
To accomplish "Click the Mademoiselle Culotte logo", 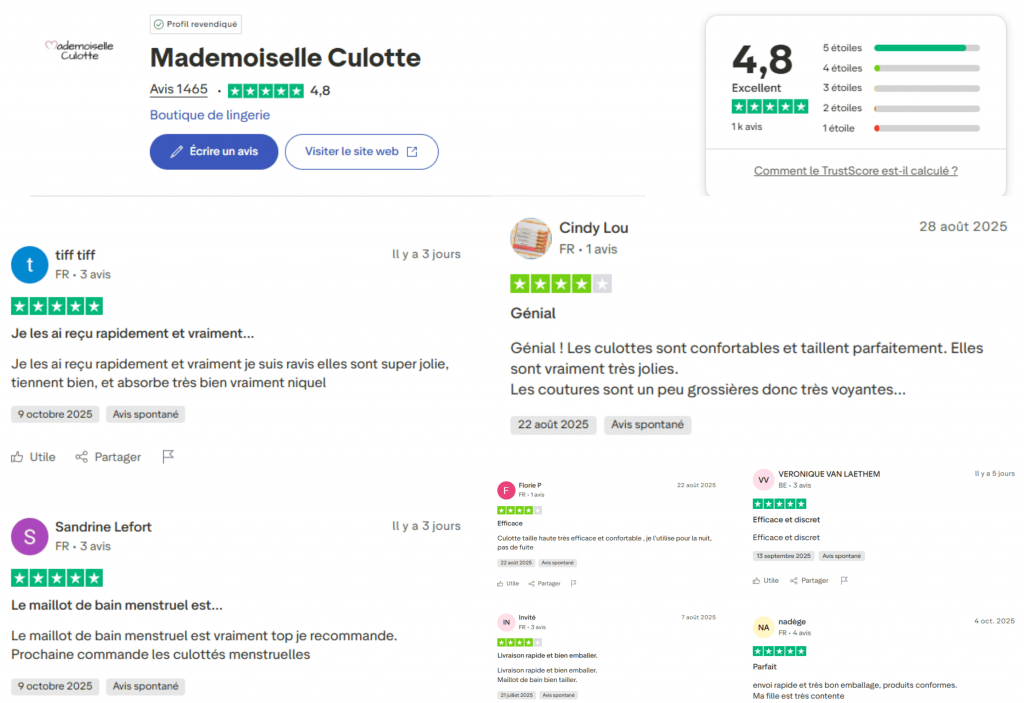I will pos(80,50).
